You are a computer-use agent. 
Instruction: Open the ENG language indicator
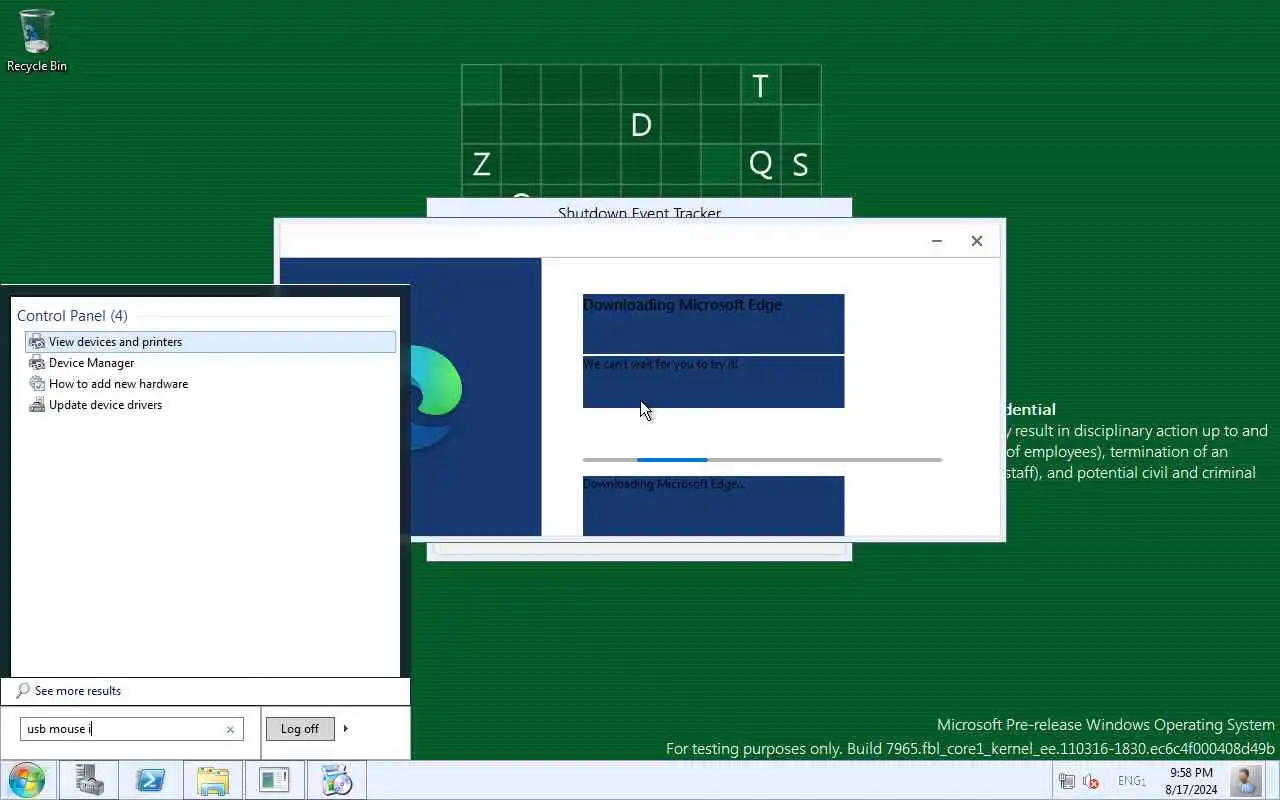coord(1131,781)
